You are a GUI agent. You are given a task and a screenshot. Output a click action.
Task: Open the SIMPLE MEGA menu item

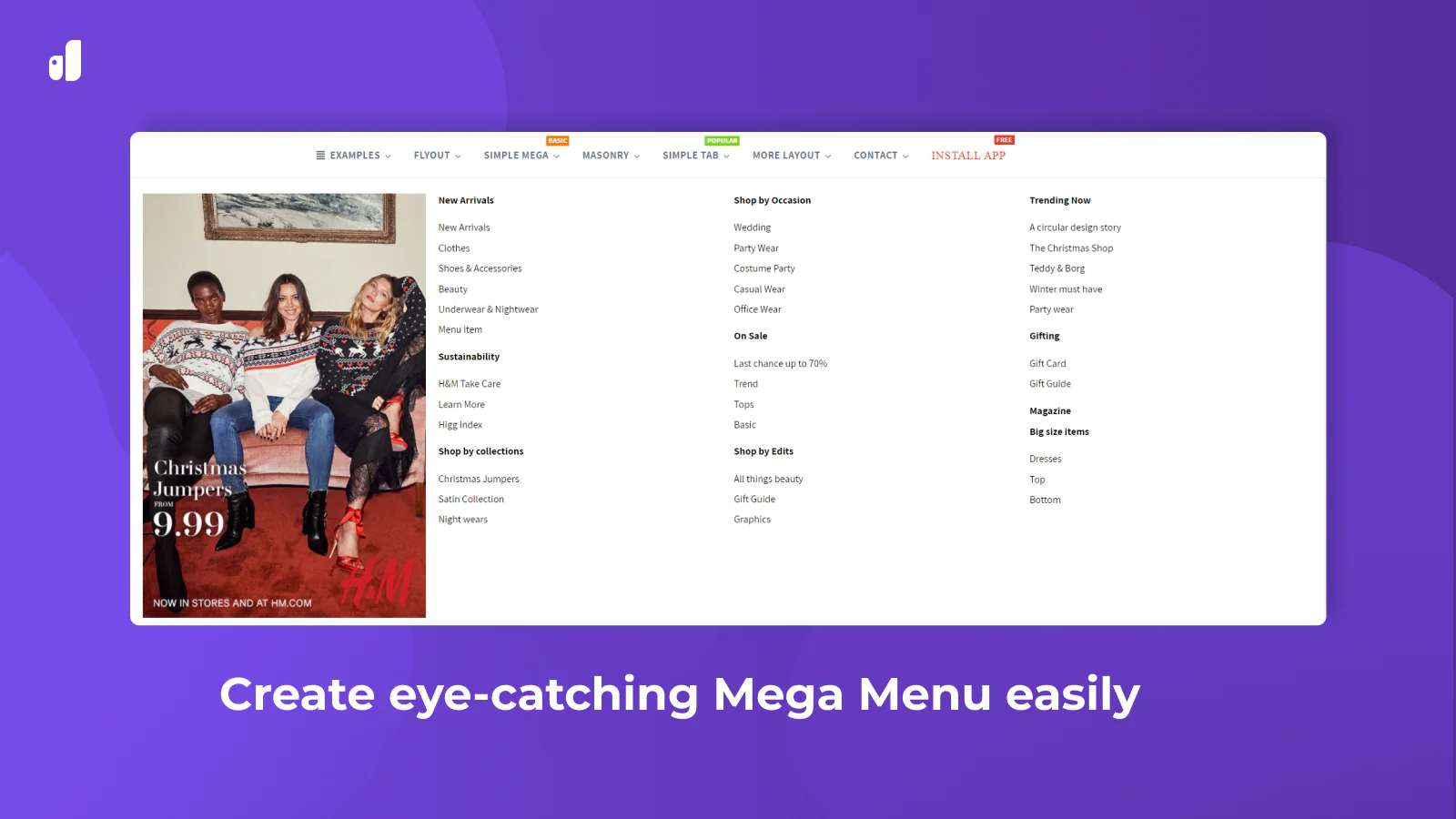(x=516, y=156)
